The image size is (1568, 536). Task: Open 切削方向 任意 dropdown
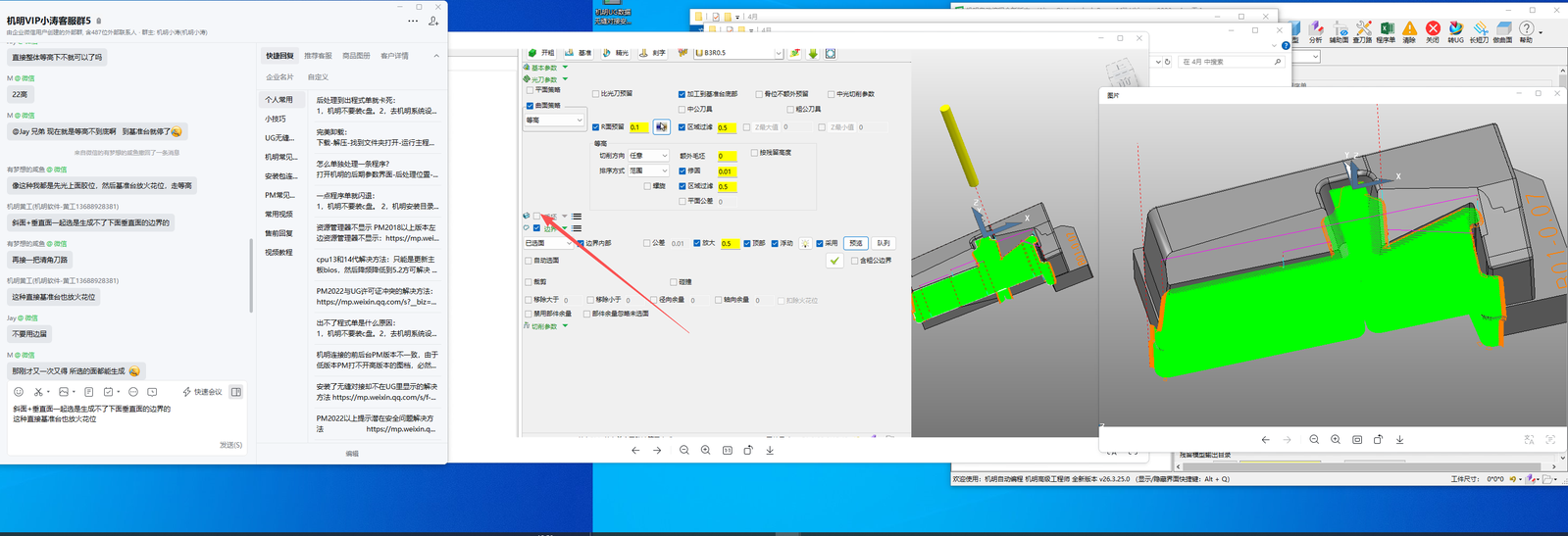(648, 156)
